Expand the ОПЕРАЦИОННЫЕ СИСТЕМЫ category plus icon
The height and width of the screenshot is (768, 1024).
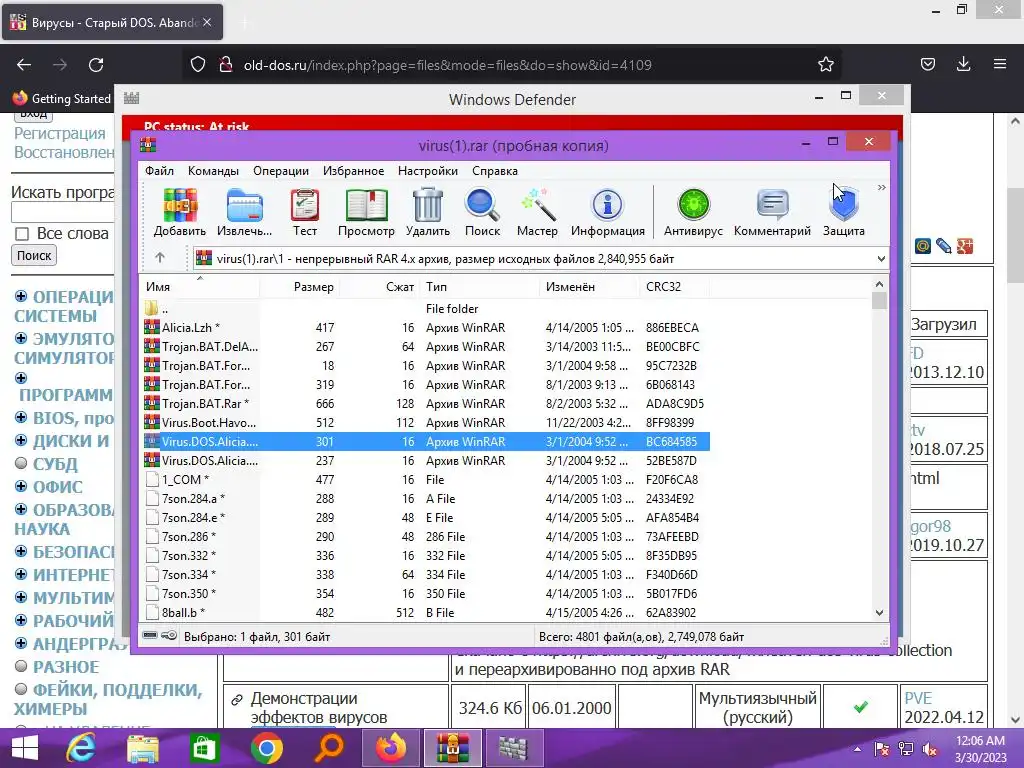click(21, 296)
